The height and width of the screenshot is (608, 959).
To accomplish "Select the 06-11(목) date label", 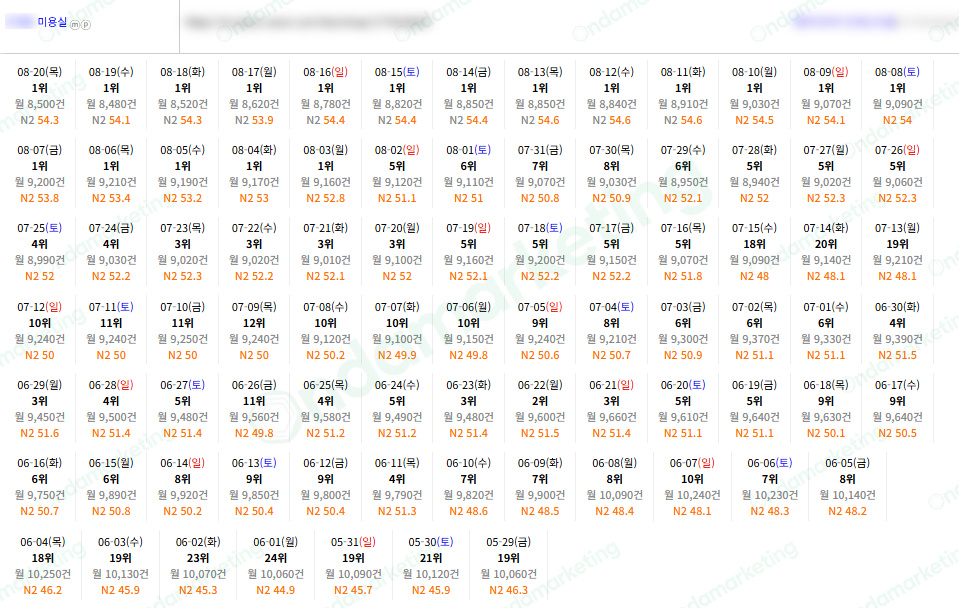I will (x=398, y=463).
